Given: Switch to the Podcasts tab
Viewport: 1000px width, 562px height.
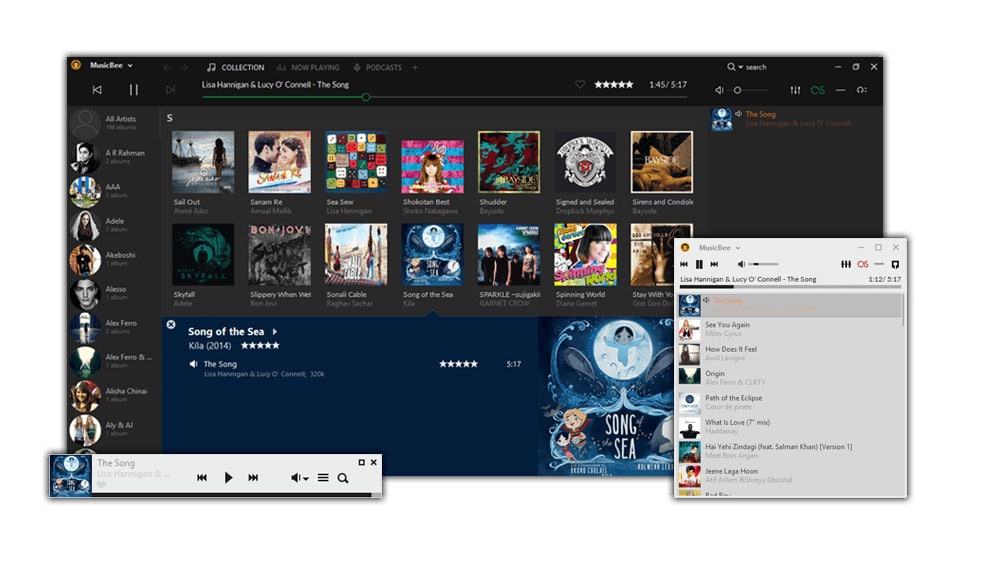Looking at the screenshot, I should [x=378, y=67].
